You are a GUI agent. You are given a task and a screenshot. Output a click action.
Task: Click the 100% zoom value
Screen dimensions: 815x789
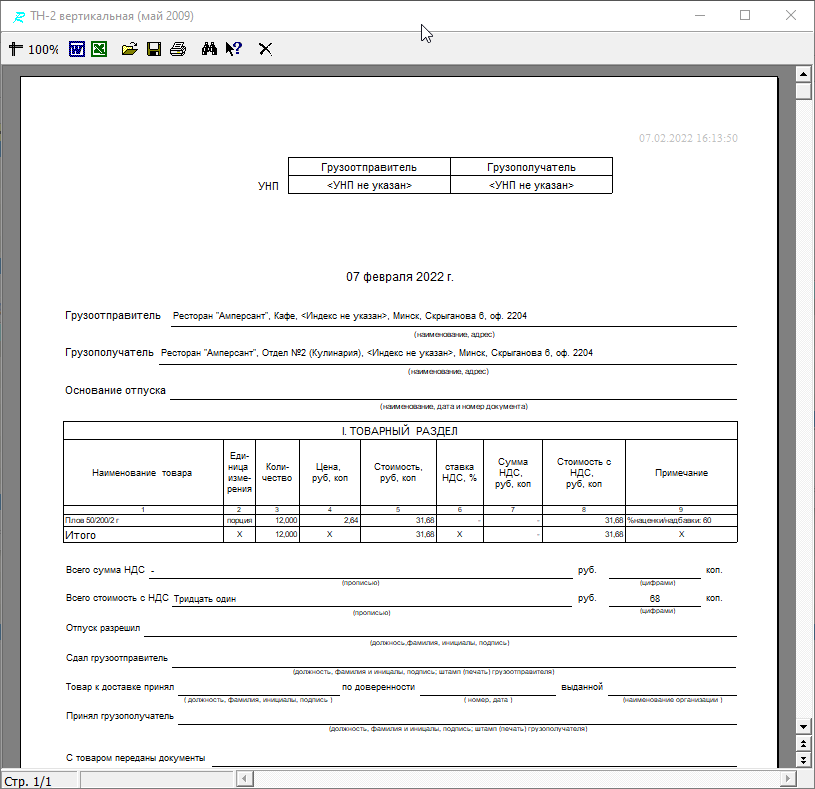(x=43, y=50)
